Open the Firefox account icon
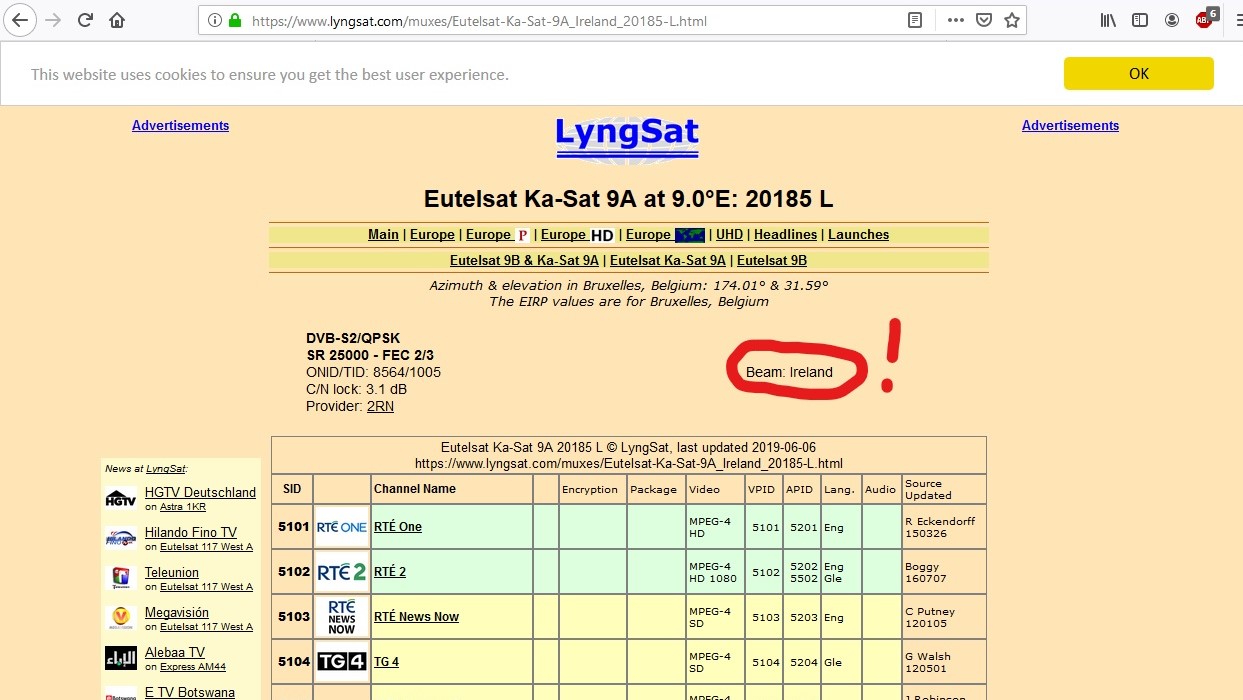 point(1171,20)
